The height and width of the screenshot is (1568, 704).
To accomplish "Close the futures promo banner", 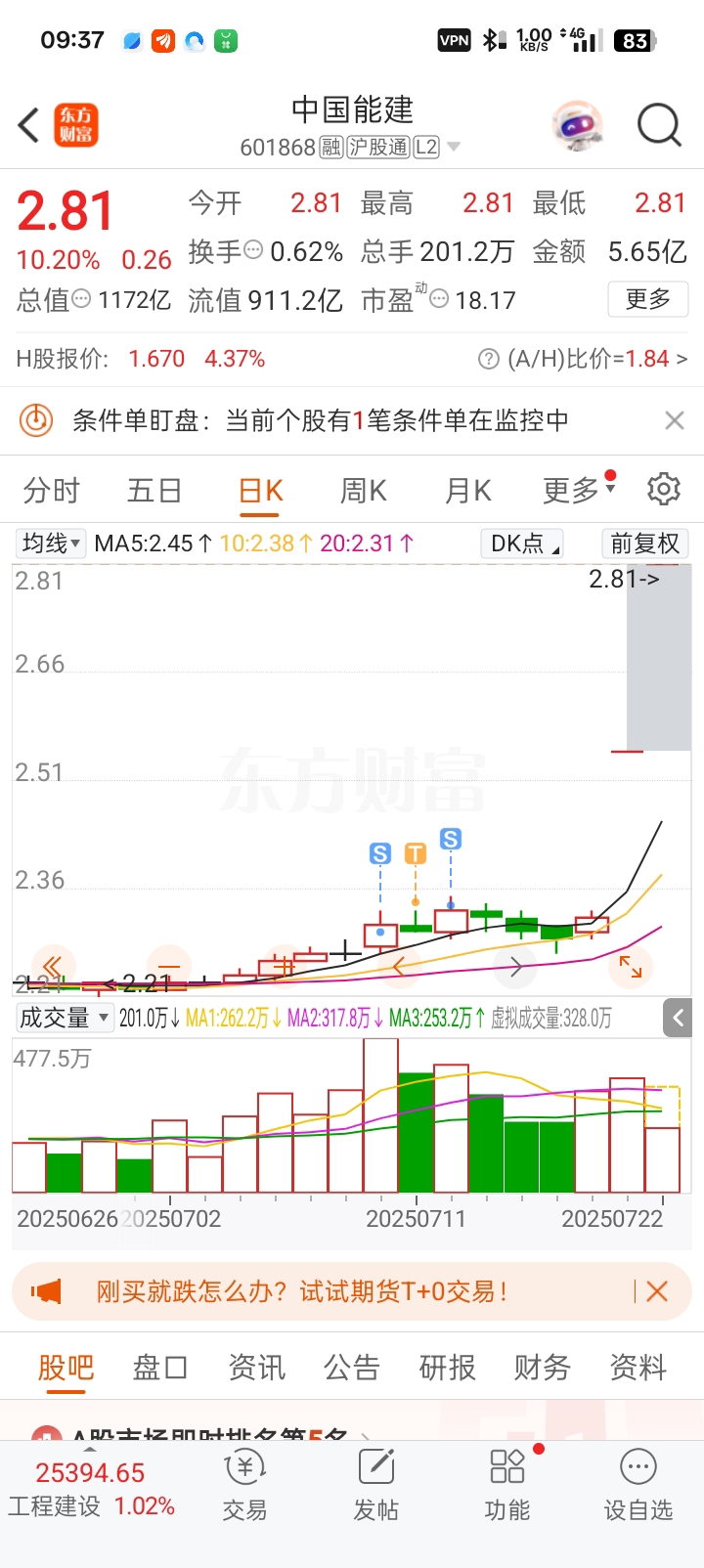I will coord(657,1291).
